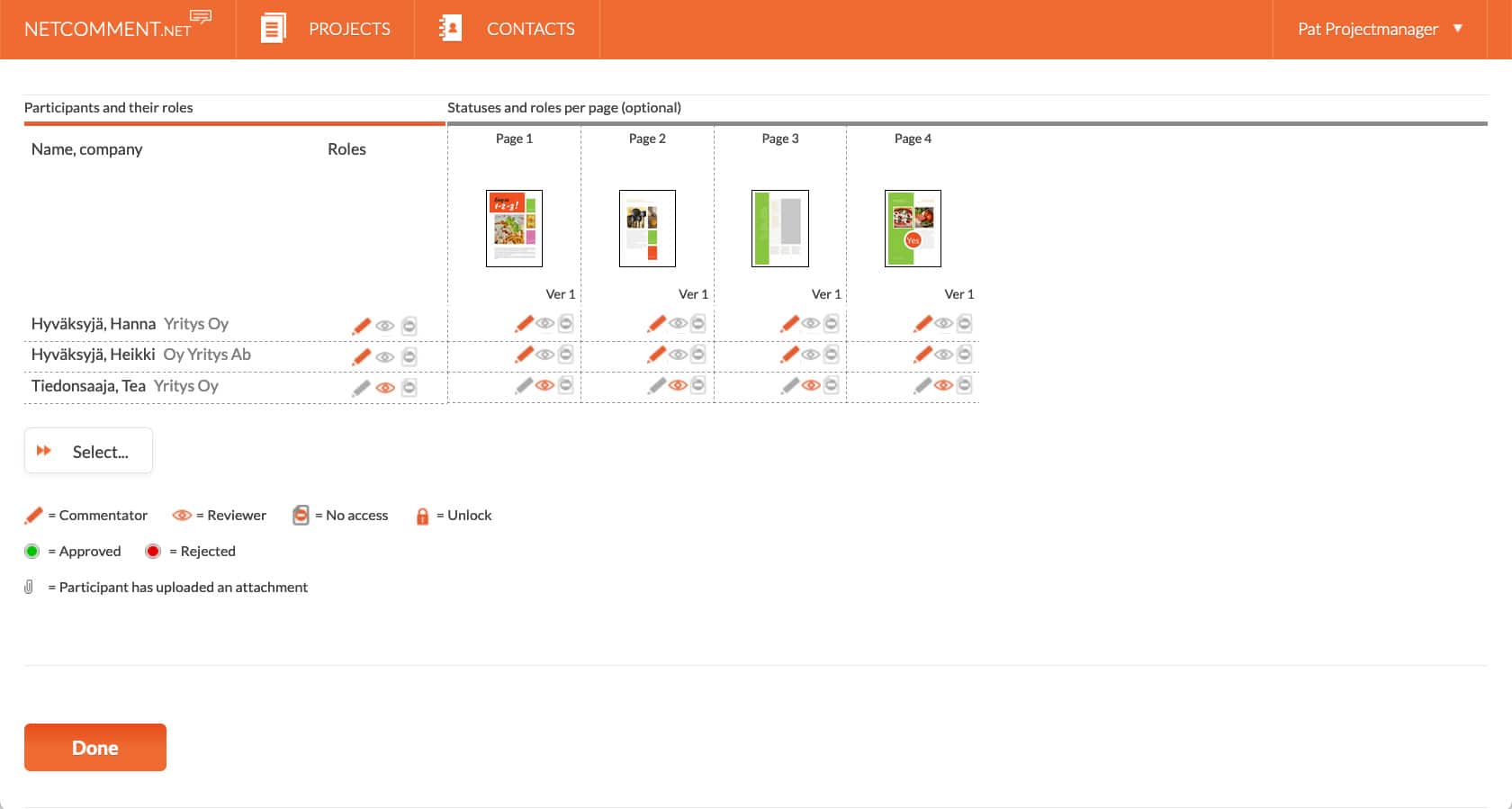Screen dimensions: 1512x809
Task: Go to the CONTACTS section
Action: point(508,29)
